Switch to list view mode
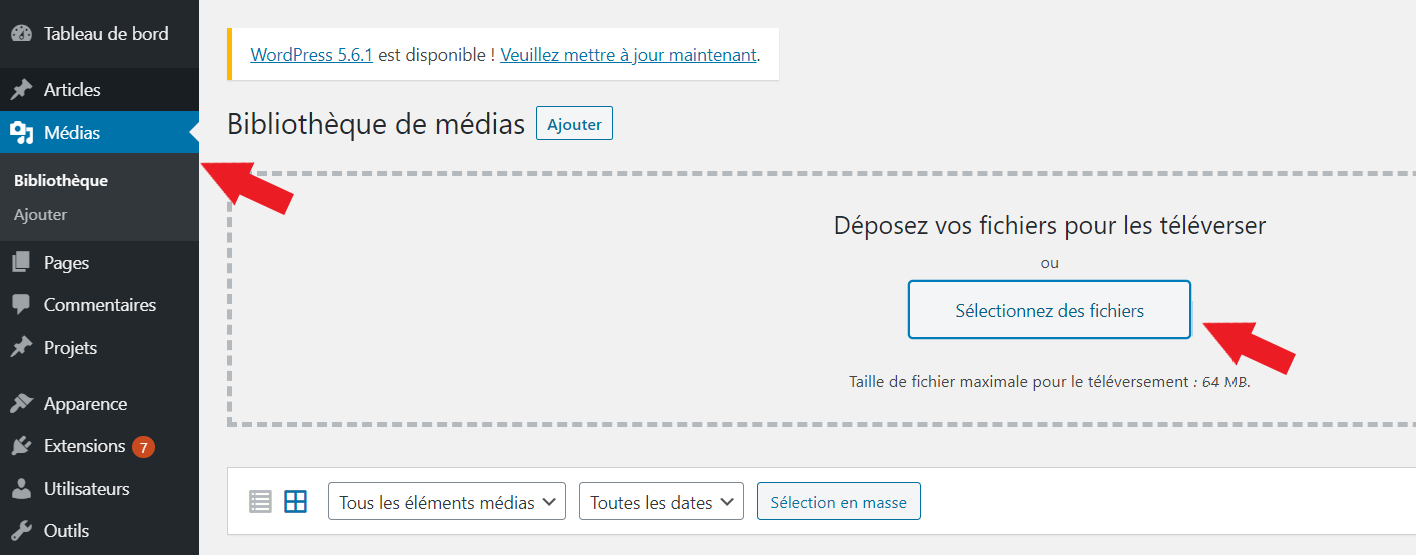 tap(260, 502)
